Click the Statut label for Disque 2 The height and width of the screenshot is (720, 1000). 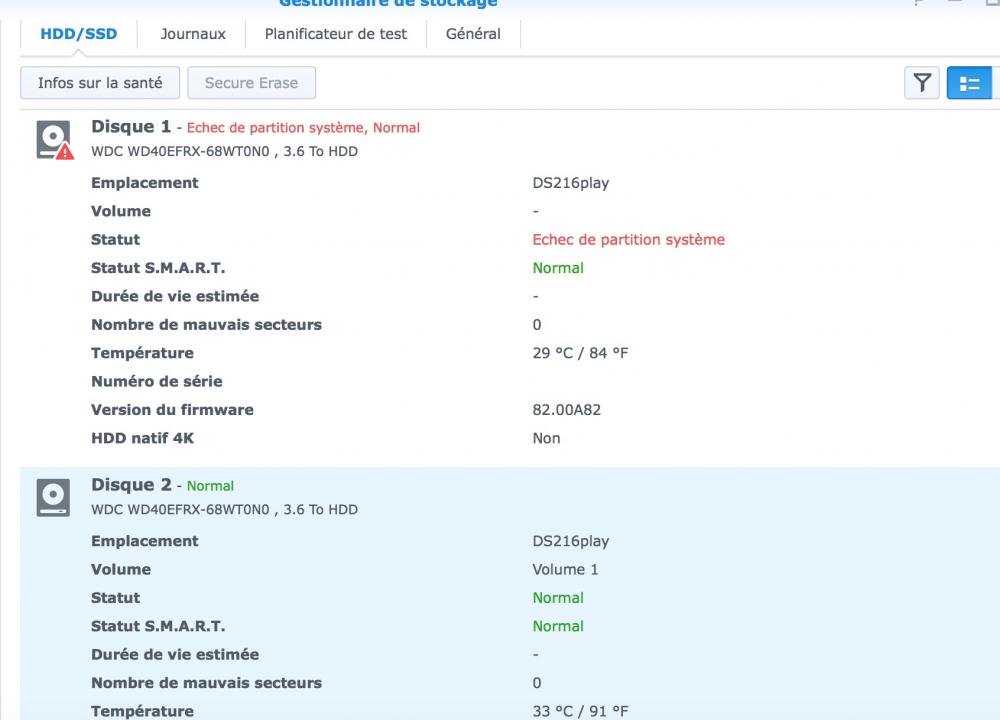click(115, 598)
